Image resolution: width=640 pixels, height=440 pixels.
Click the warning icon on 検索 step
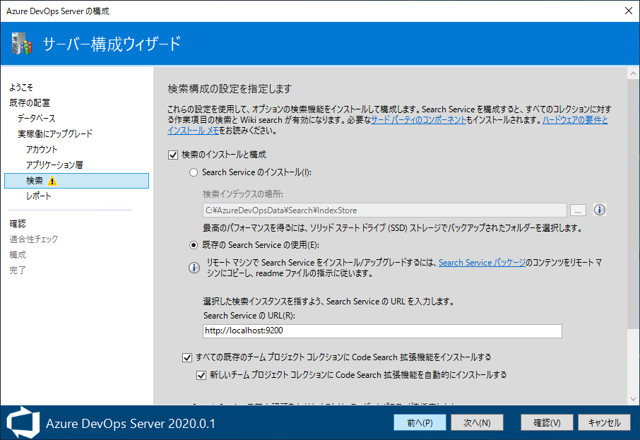point(52,181)
